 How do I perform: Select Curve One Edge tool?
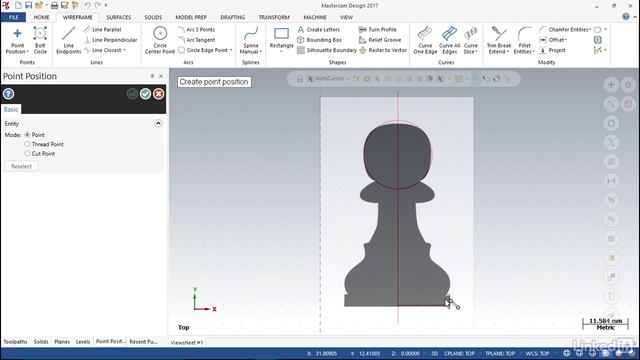425,41
